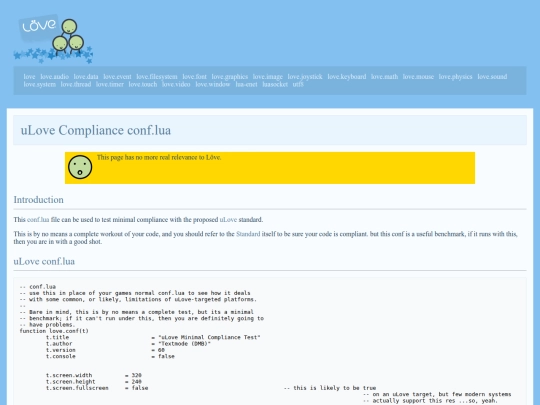540x405 pixels.
Task: Click the page title uLove Compliance conf.lua
Action: click(x=96, y=130)
